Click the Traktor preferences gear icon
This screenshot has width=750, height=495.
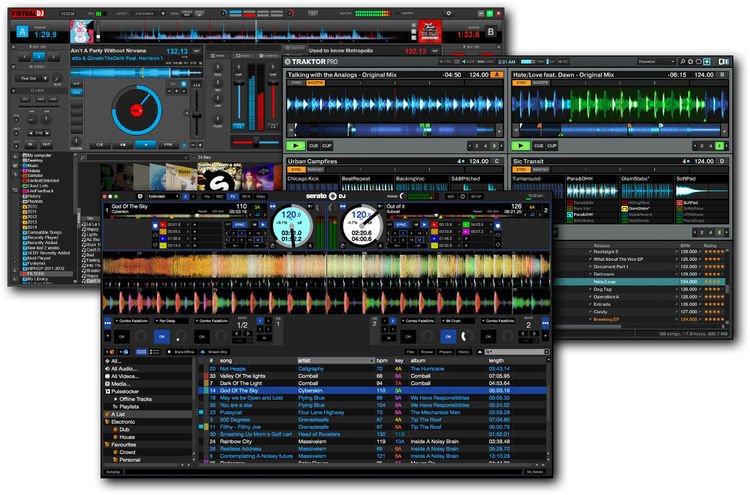[x=690, y=62]
